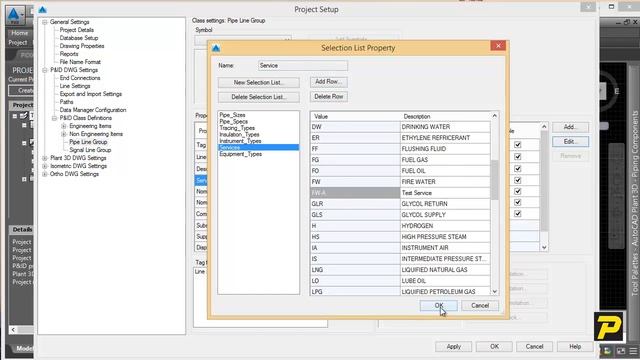This screenshot has width=640, height=360.
Task: Select Signal Line Group in the tree
Action: click(90, 150)
